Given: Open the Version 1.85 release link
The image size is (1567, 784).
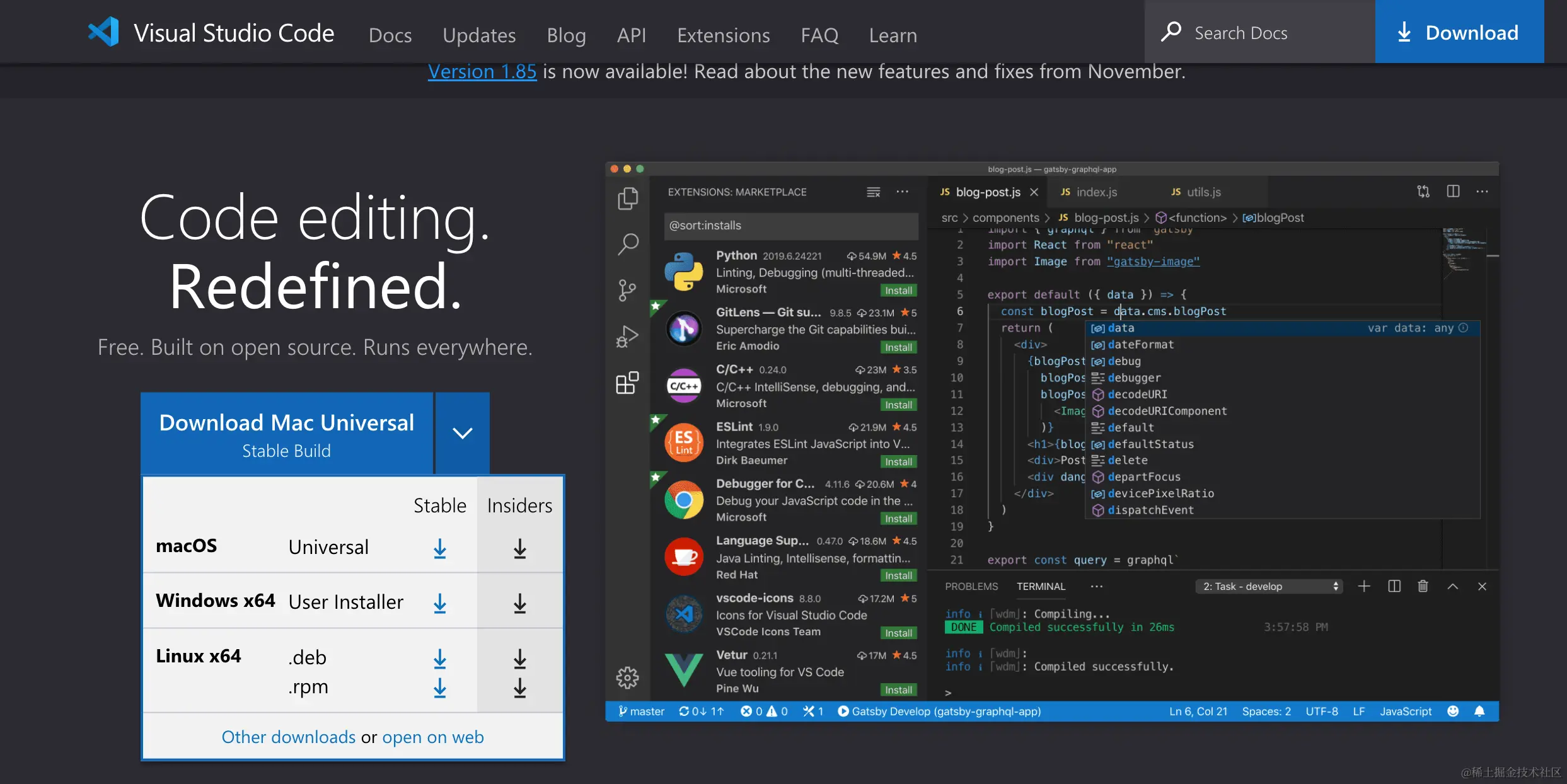Looking at the screenshot, I should coord(482,72).
